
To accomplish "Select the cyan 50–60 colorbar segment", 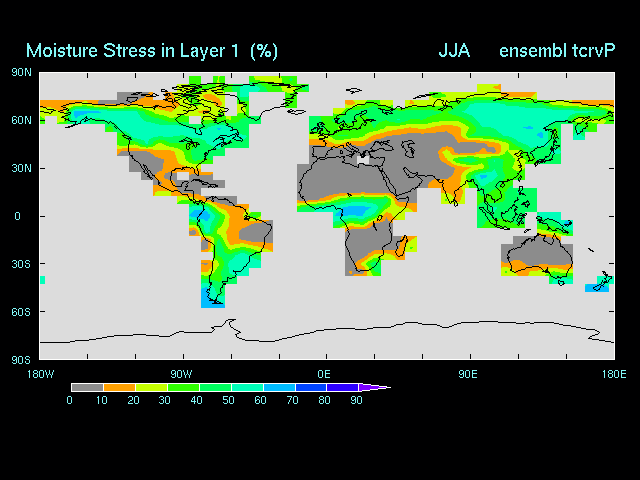I will click(x=246, y=387).
